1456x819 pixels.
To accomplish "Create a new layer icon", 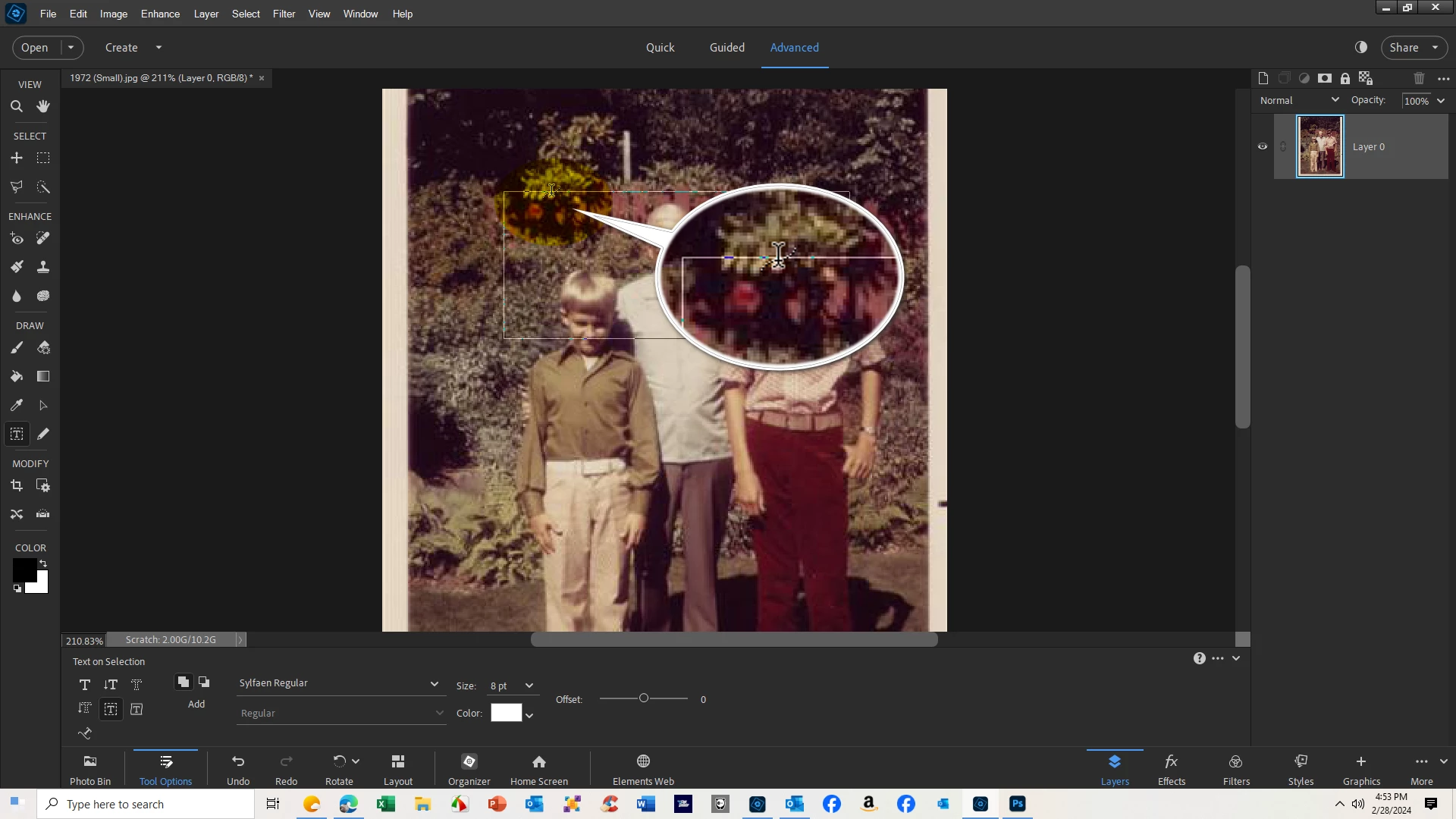I will 1263,78.
